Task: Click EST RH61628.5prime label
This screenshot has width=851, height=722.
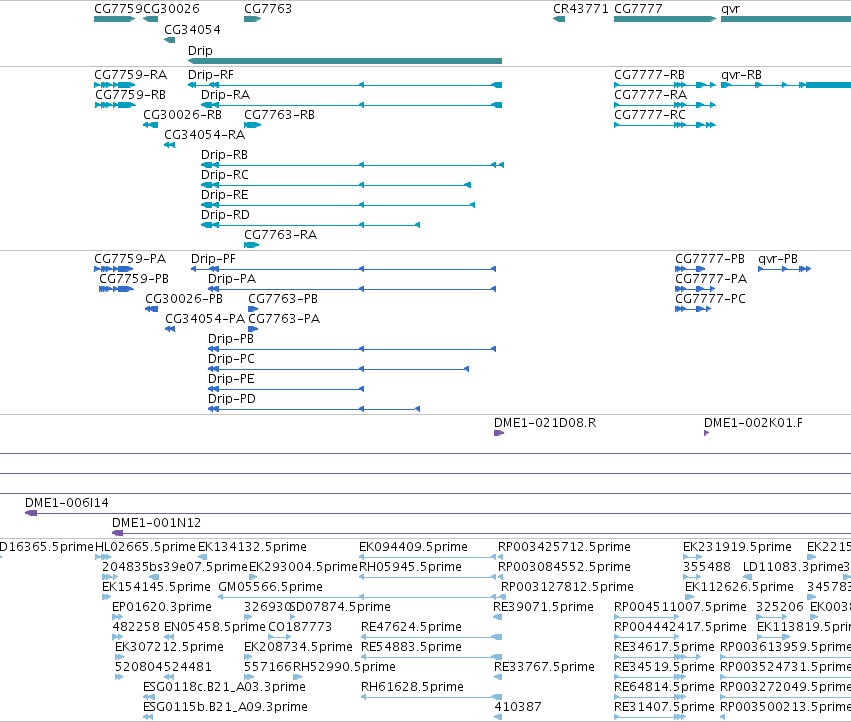Action: (412, 687)
